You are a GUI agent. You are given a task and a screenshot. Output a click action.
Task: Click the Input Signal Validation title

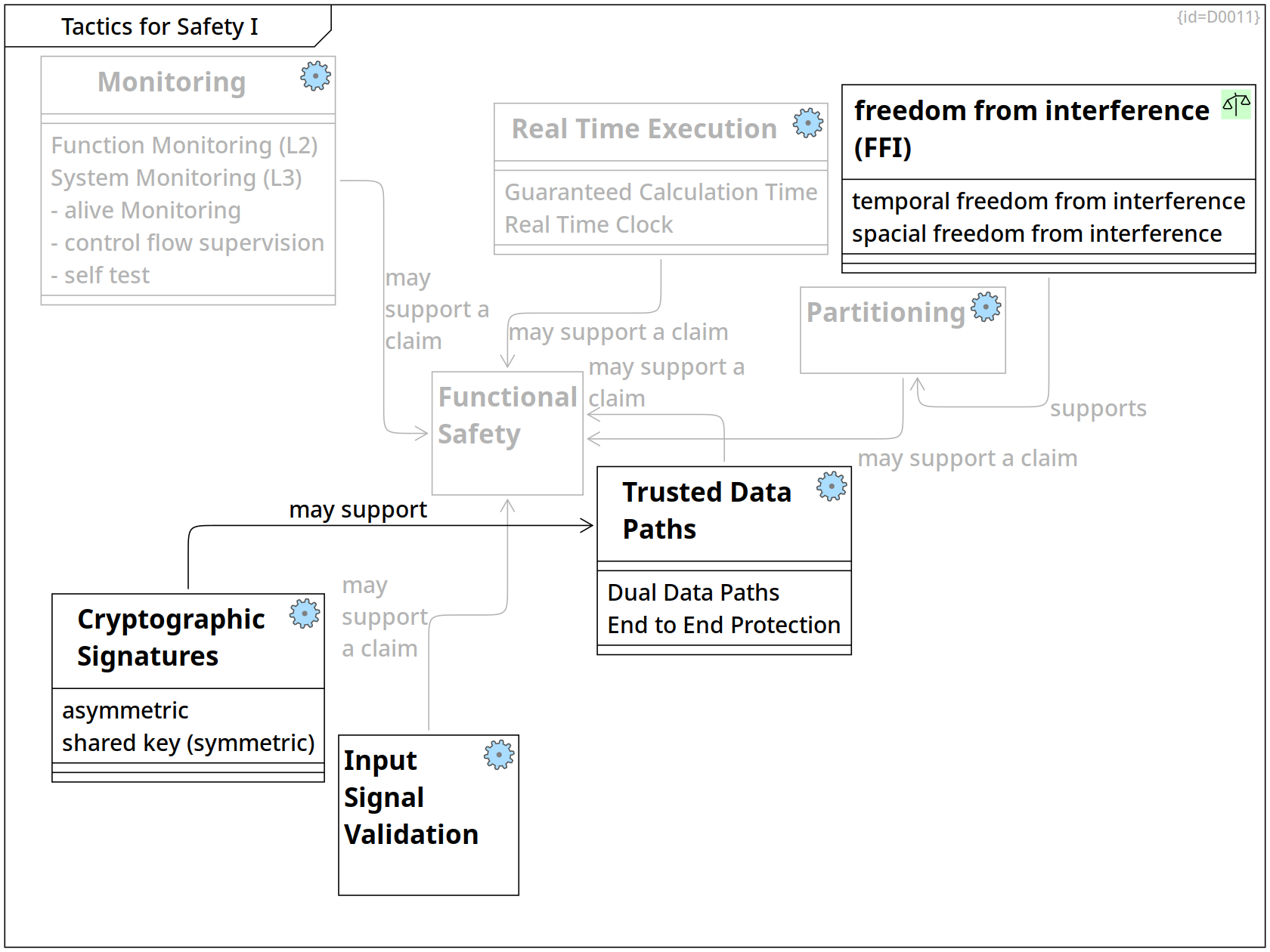tap(410, 797)
